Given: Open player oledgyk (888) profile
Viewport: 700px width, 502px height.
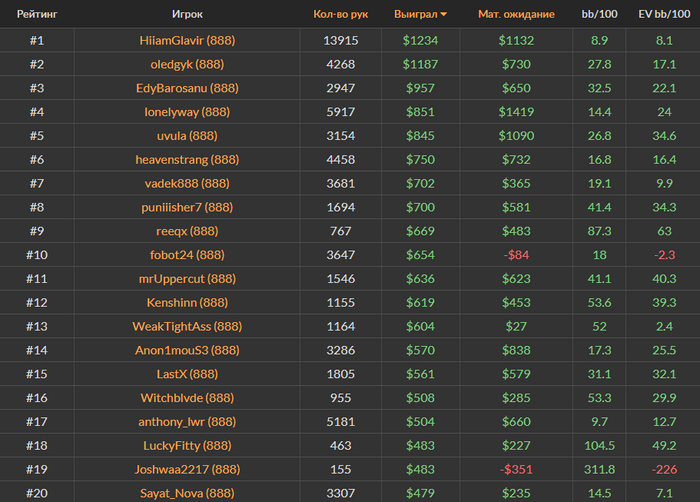Looking at the screenshot, I should click(187, 64).
